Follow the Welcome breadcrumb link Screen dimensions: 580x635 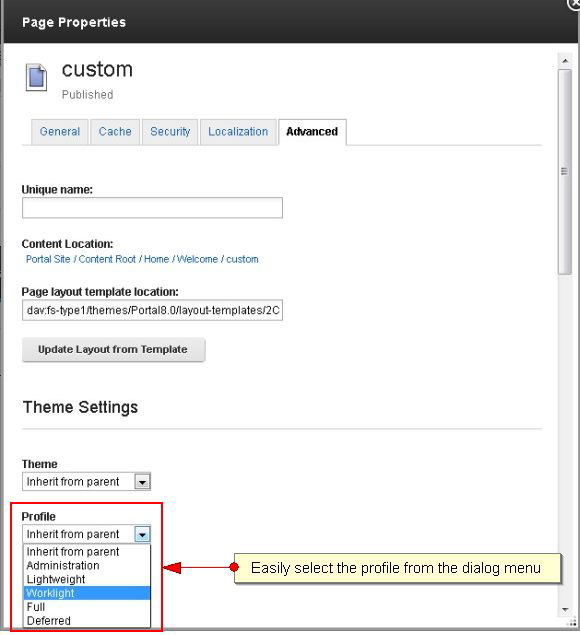(x=198, y=259)
